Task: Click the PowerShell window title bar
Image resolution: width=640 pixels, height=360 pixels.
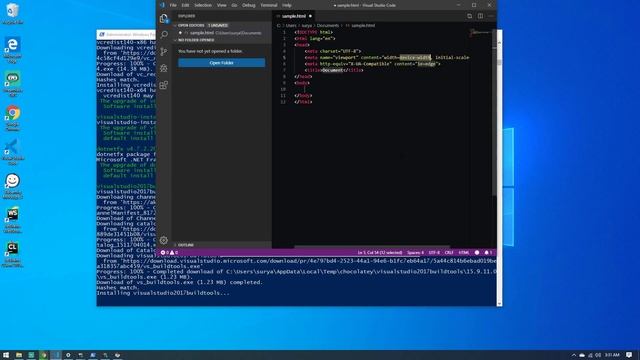Action: tap(127, 35)
